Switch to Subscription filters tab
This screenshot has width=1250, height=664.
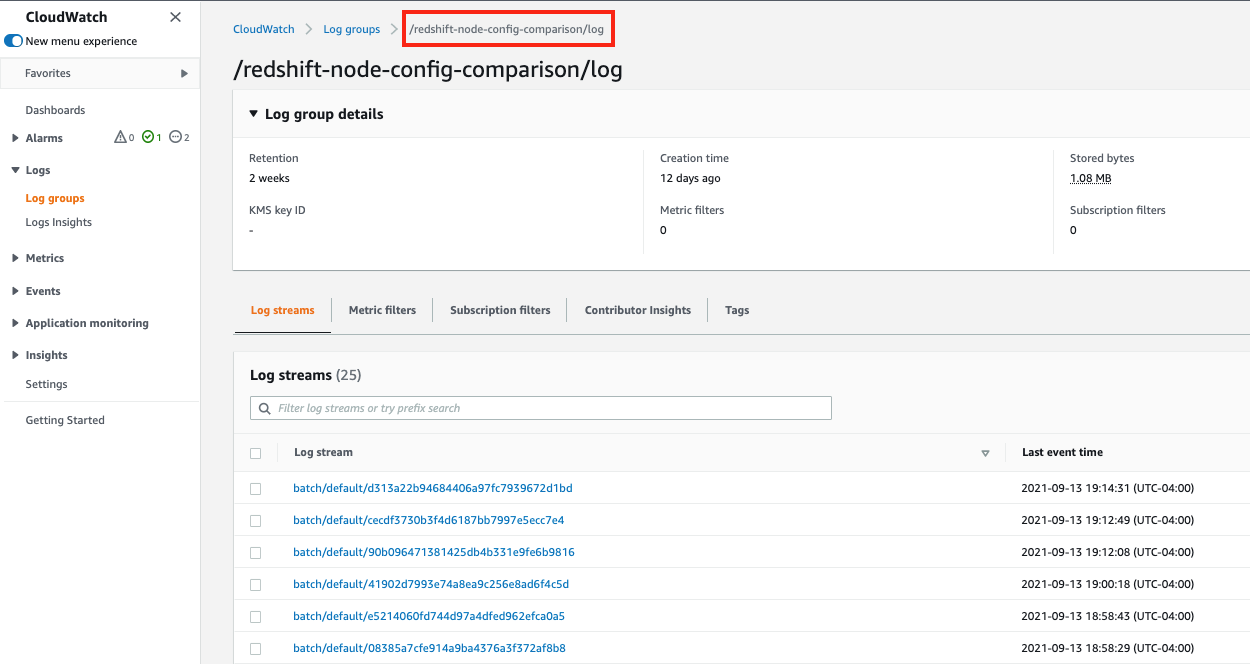pos(500,310)
